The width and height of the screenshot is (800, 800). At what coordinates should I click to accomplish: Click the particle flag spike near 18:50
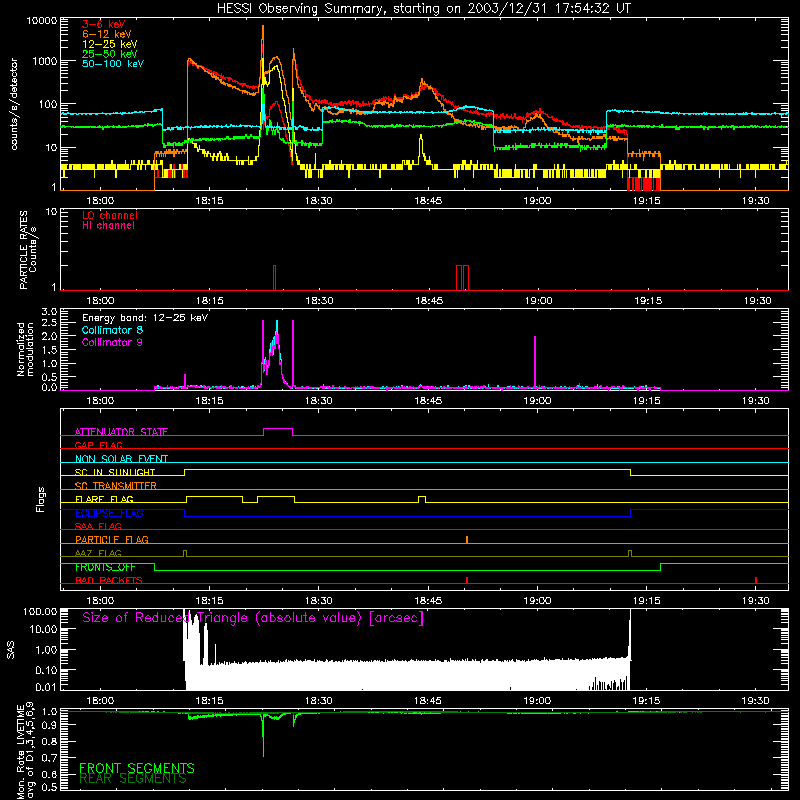(x=467, y=540)
